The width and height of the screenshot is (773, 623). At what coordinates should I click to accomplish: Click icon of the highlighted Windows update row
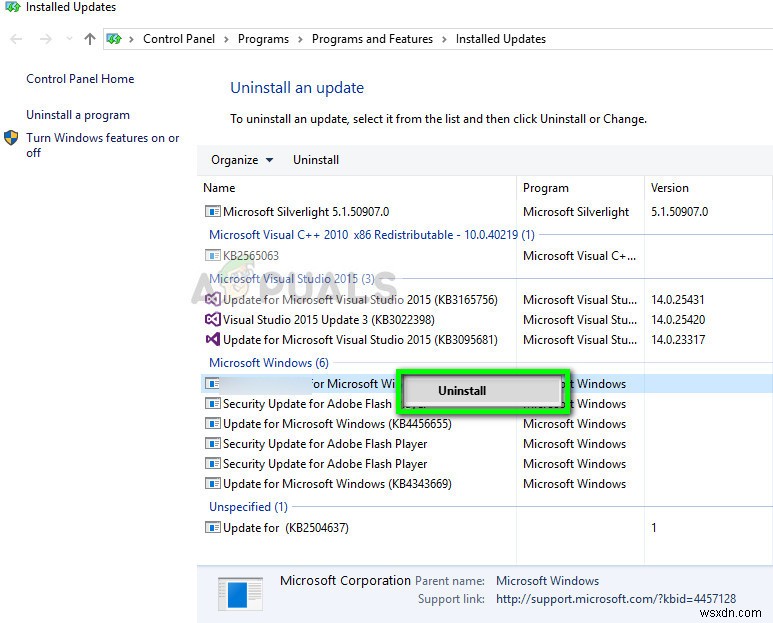click(212, 383)
